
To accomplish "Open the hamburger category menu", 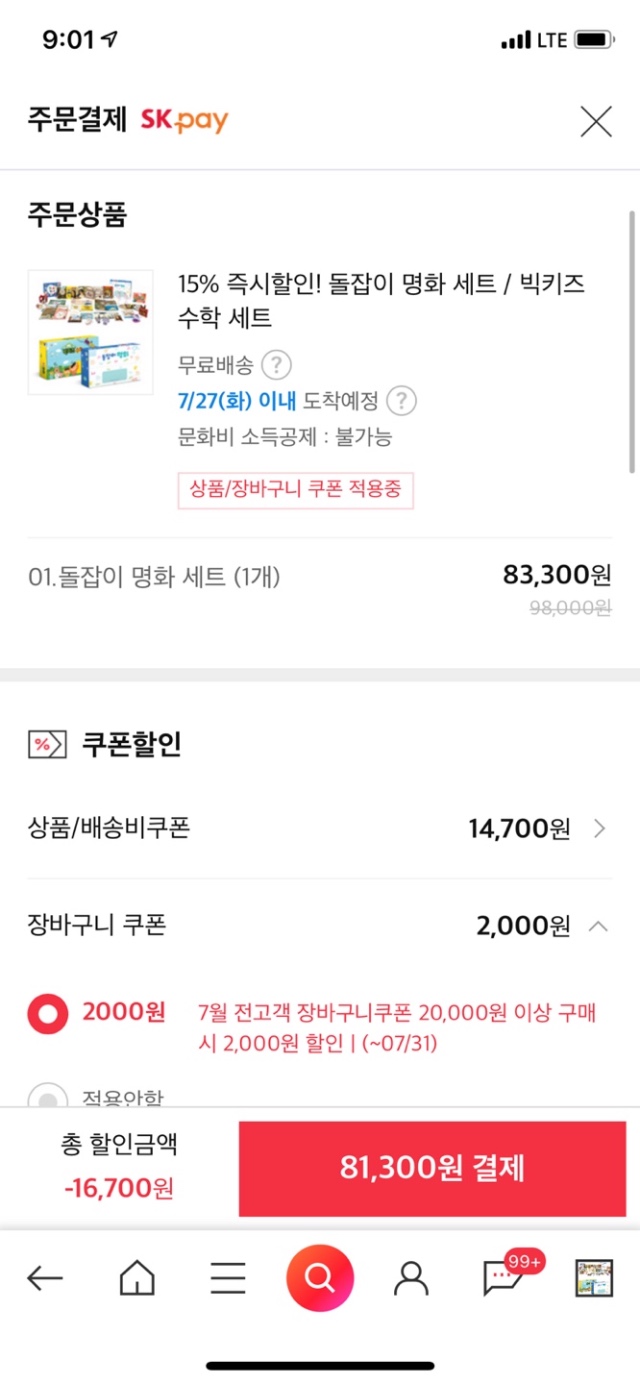I will pyautogui.click(x=228, y=1277).
